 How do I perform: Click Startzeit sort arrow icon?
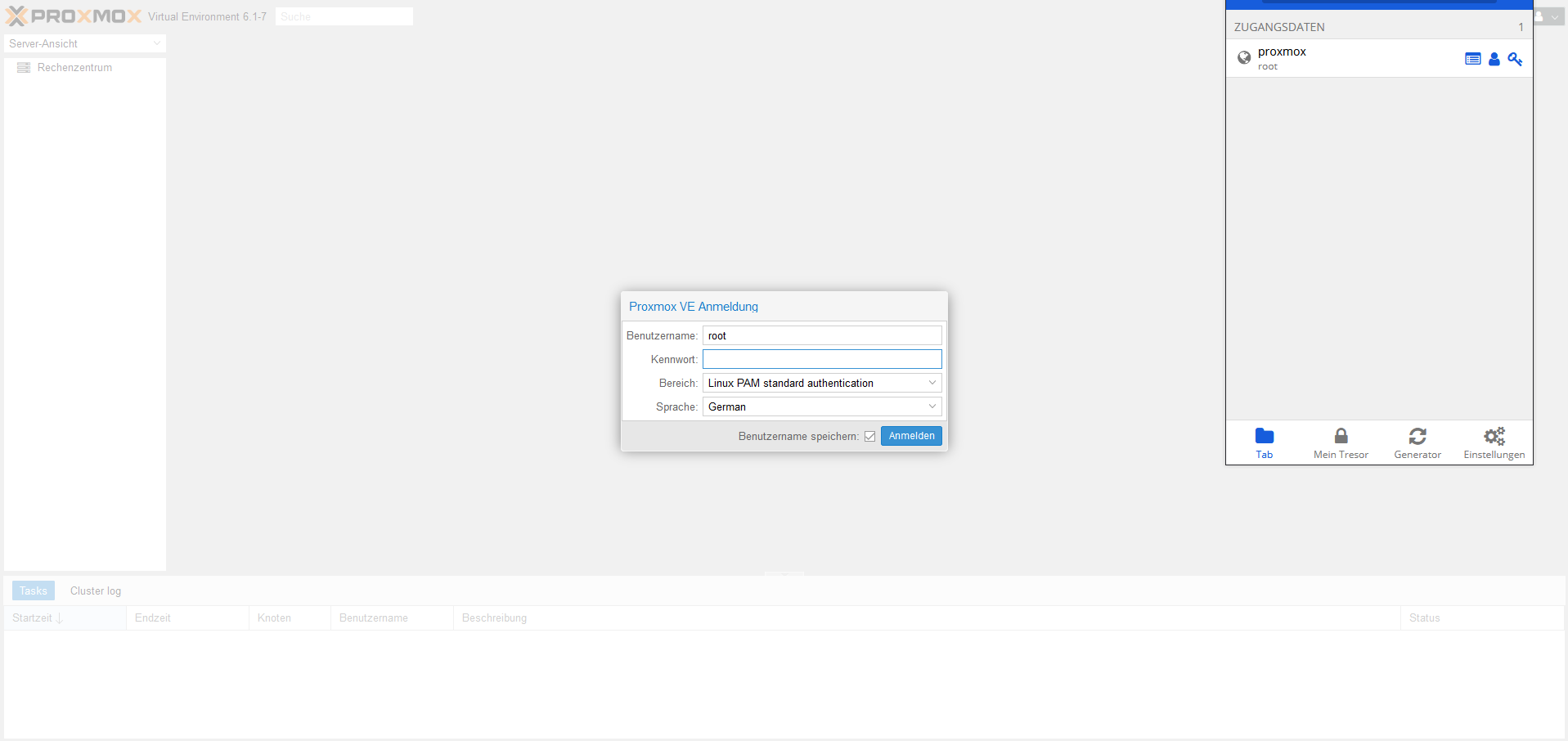[x=60, y=618]
